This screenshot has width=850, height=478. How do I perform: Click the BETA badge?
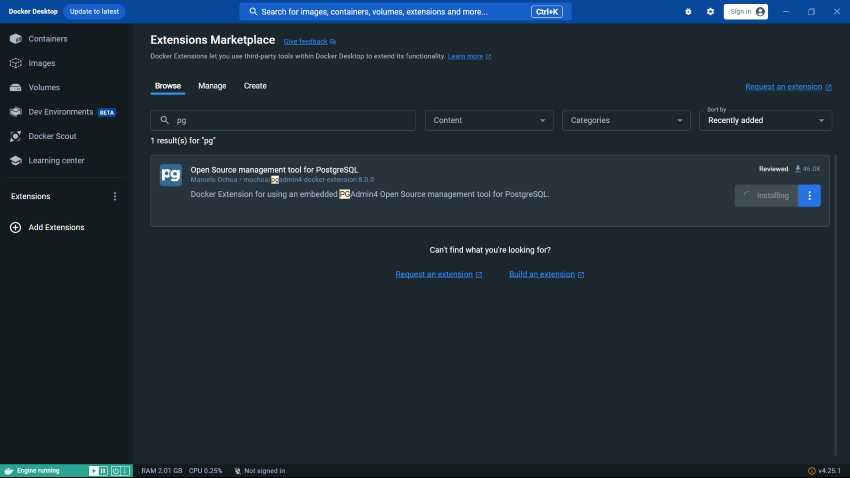pos(107,113)
